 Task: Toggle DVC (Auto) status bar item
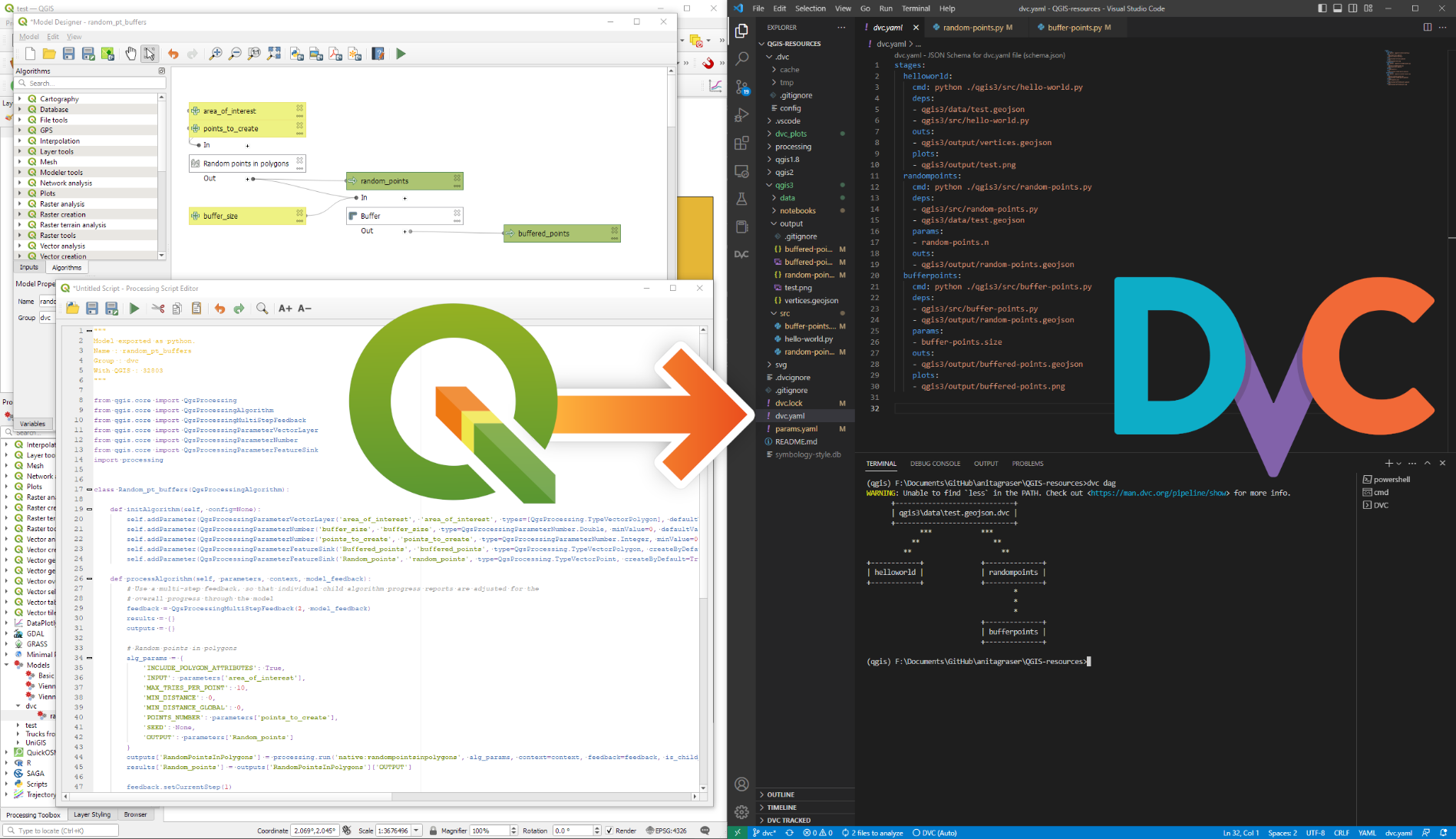point(934,833)
